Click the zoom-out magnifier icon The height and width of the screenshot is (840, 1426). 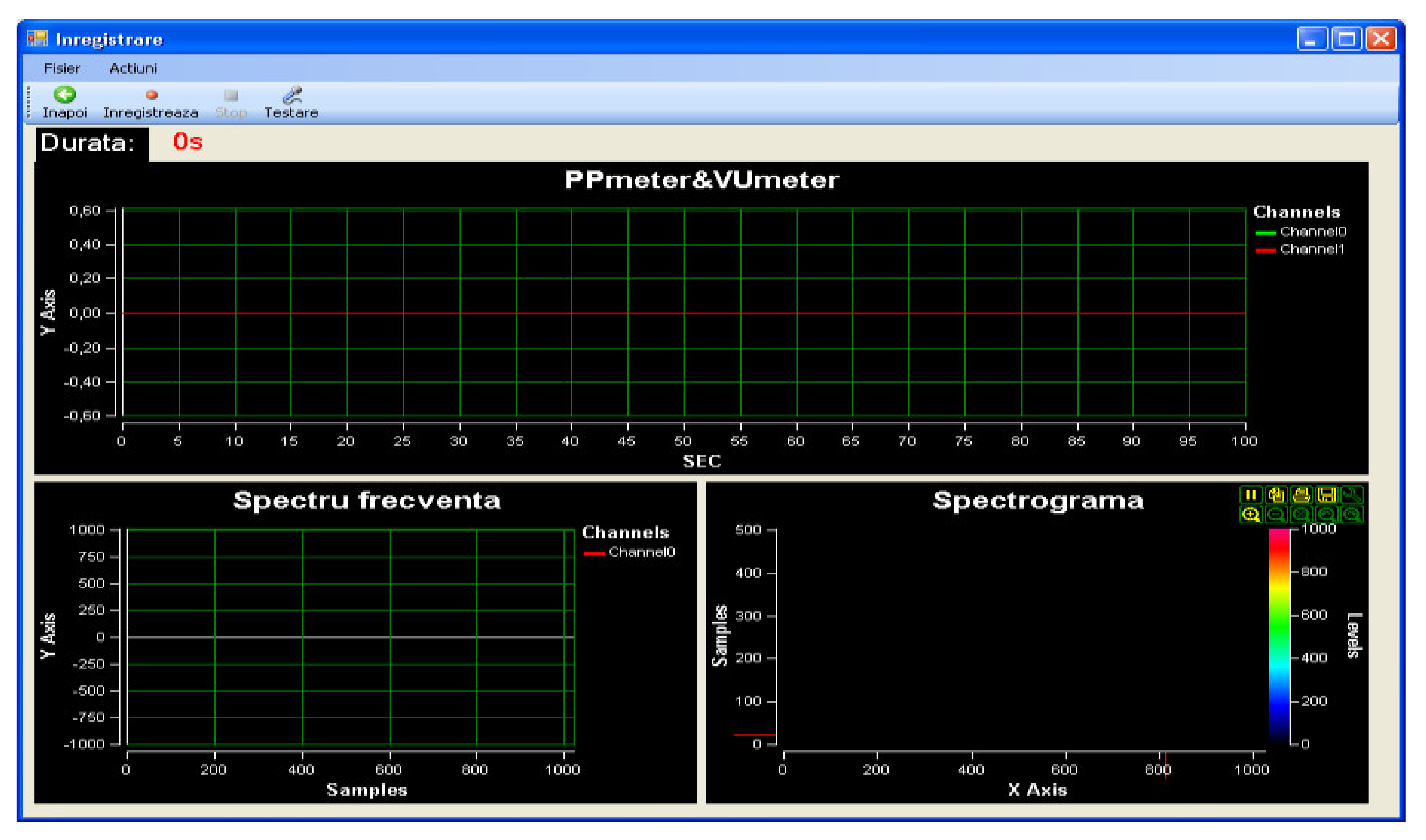tap(1276, 515)
